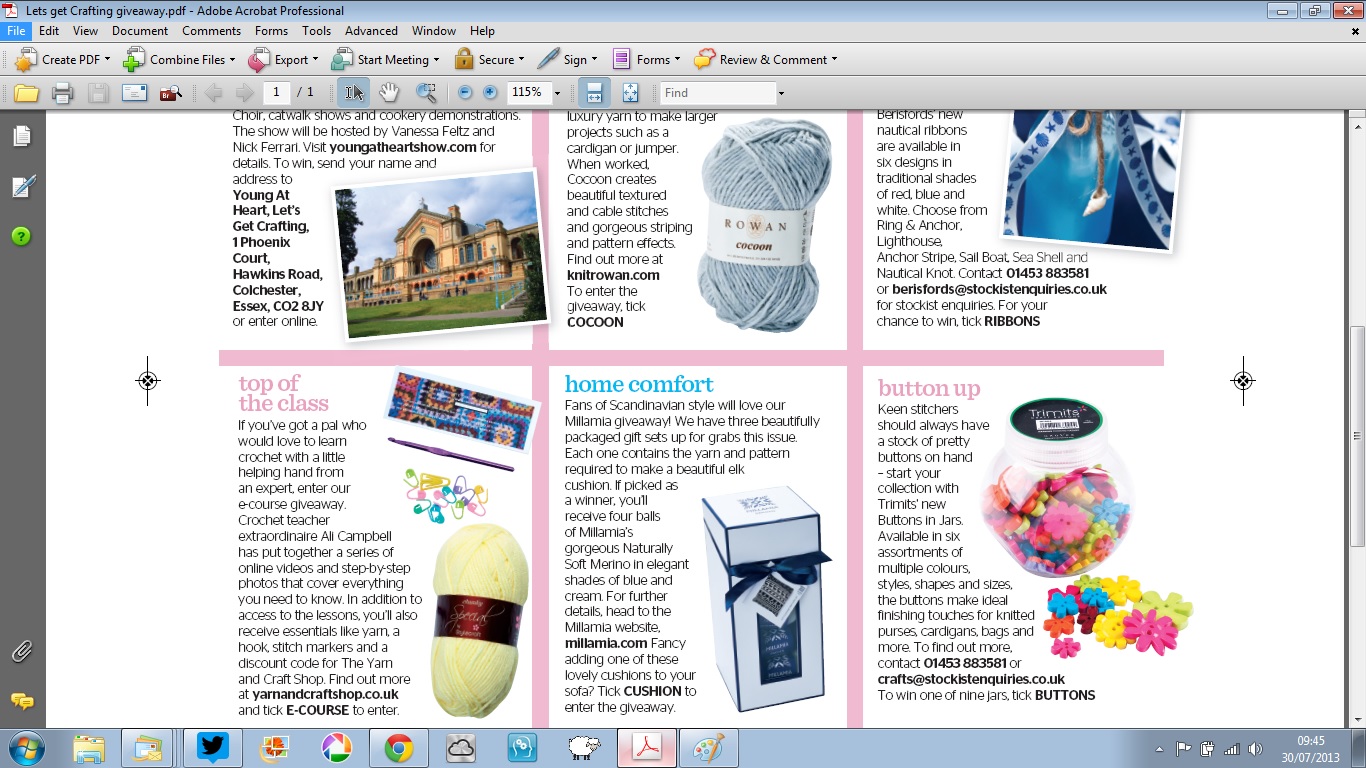1366x768 pixels.
Task: Open the Export dropdown menu
Action: pyautogui.click(x=284, y=60)
